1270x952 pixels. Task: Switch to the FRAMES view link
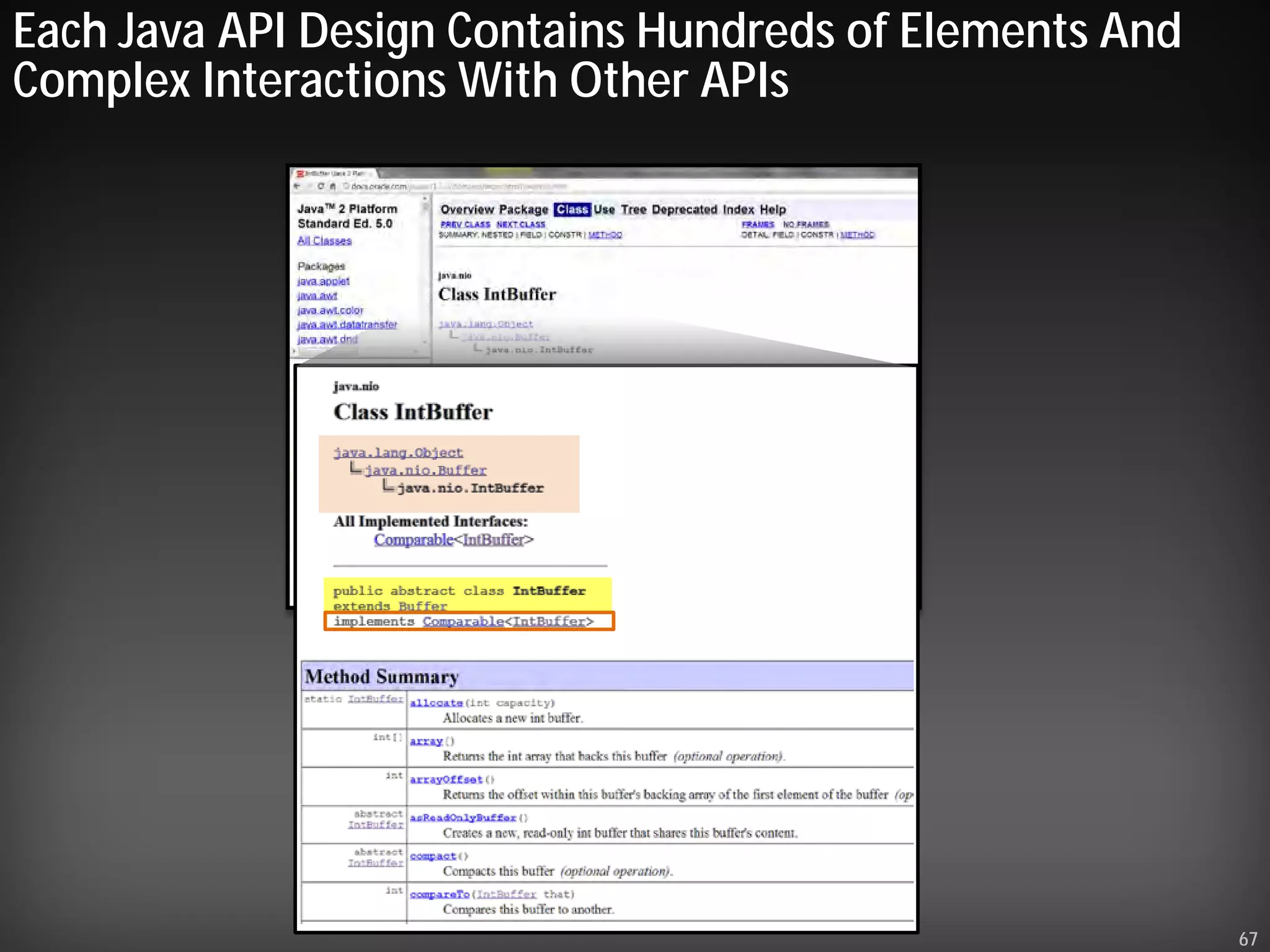tap(757, 224)
